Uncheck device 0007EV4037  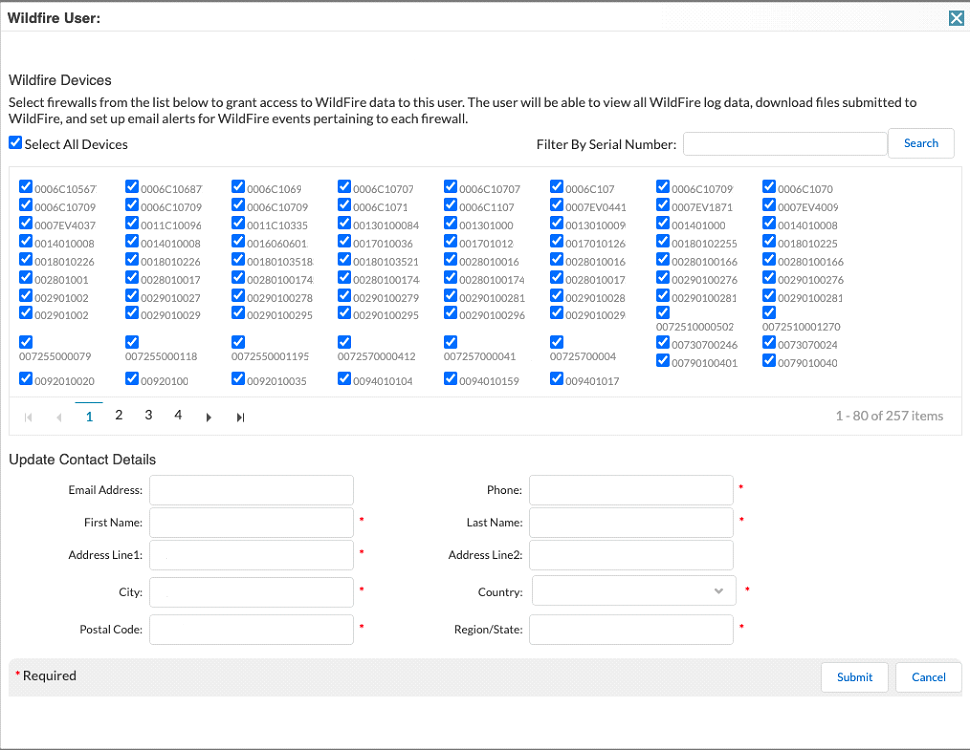point(26,223)
